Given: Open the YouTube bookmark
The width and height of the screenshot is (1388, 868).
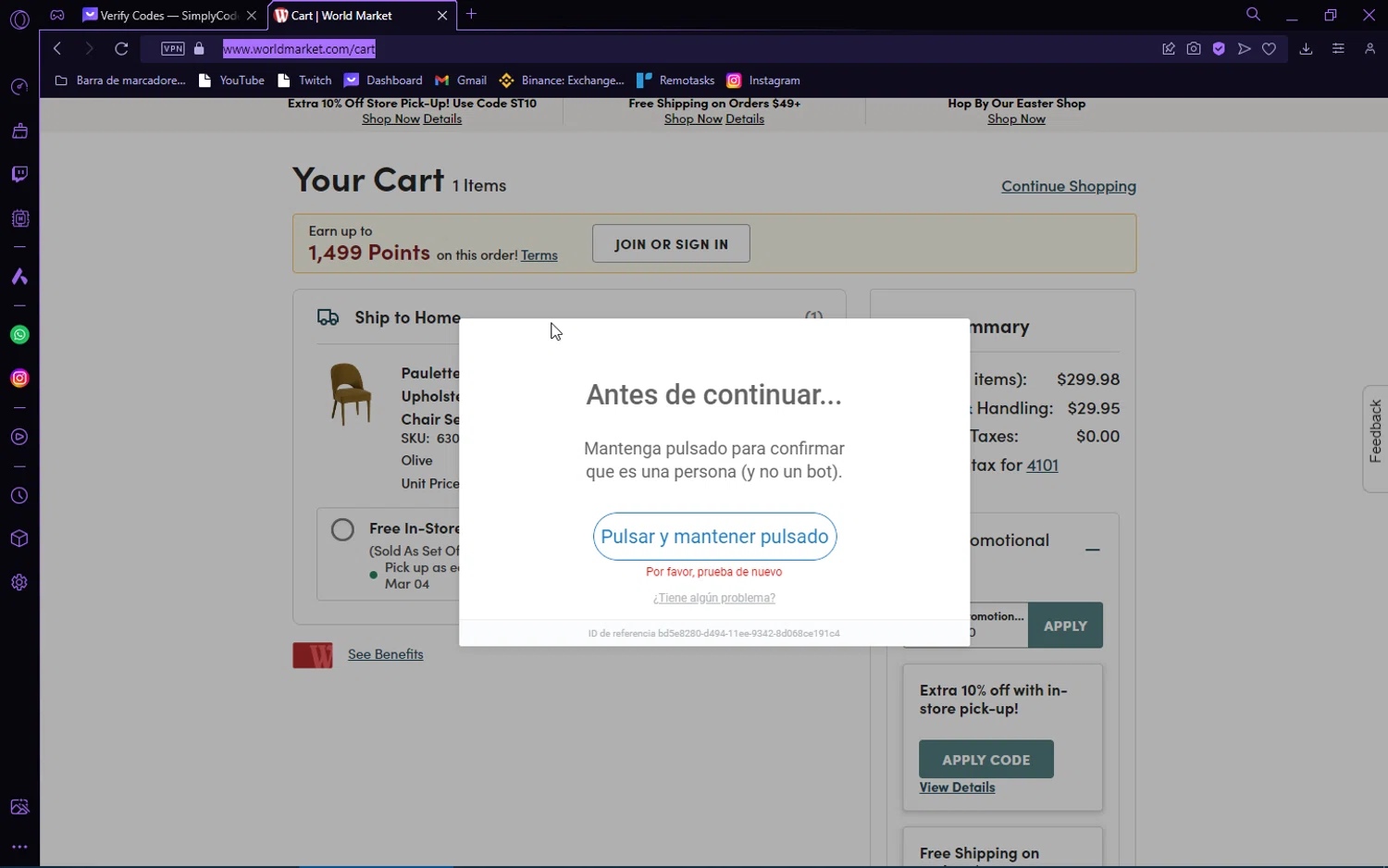Looking at the screenshot, I should [231, 81].
